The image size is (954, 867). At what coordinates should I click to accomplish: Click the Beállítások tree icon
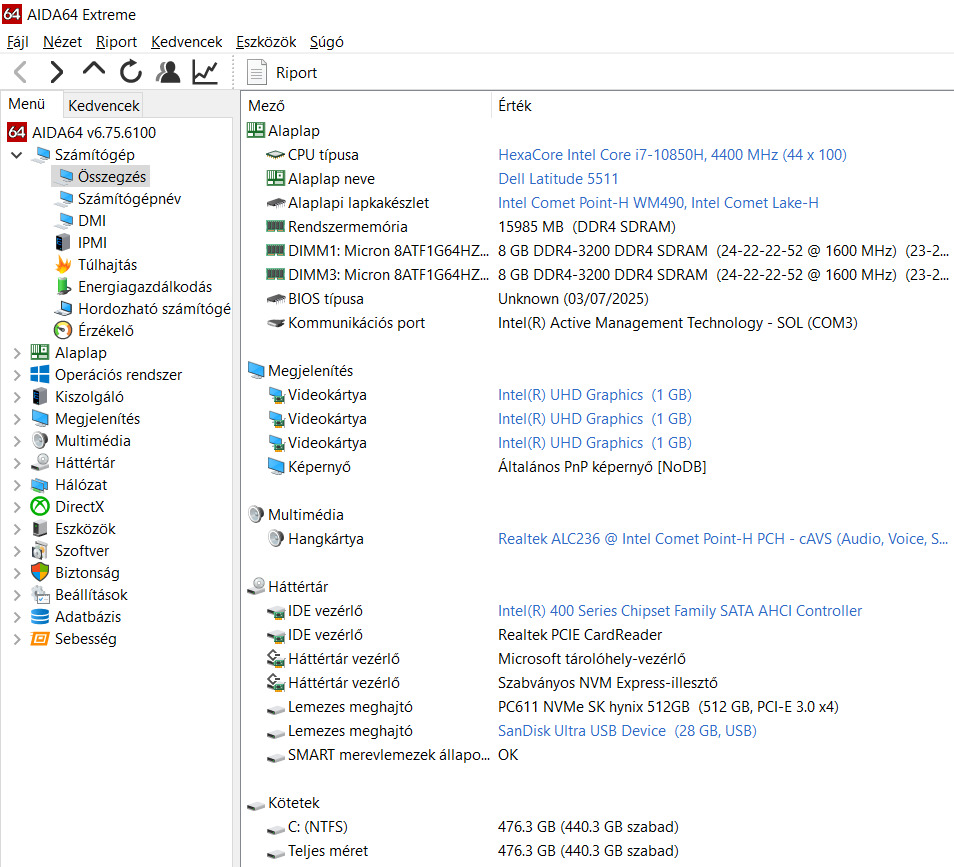pos(40,594)
